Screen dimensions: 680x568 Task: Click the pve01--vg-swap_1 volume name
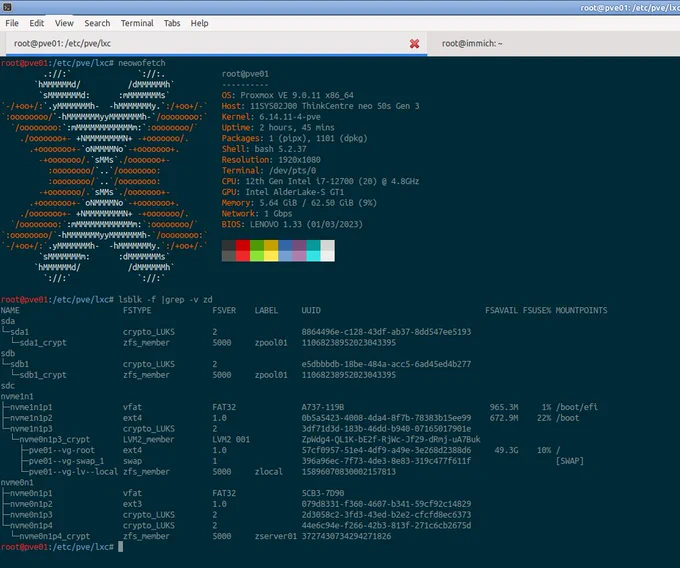coord(66,461)
